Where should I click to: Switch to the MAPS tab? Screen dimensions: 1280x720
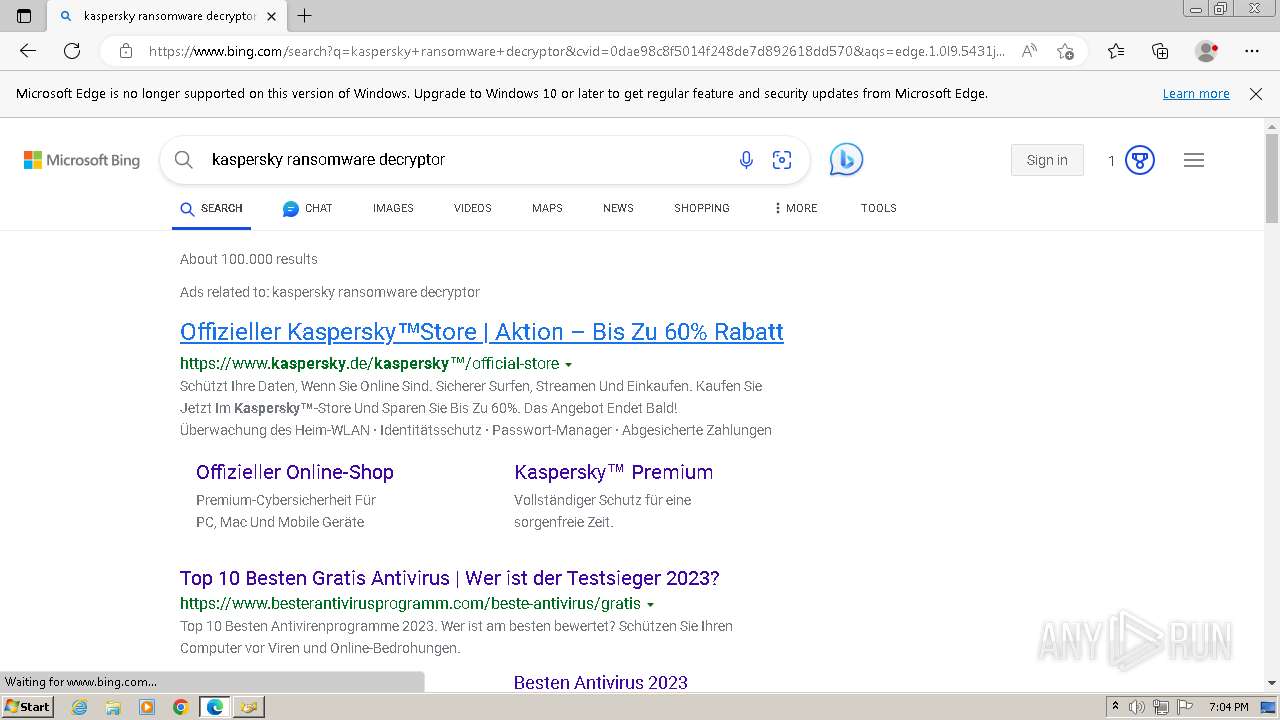[x=547, y=208]
